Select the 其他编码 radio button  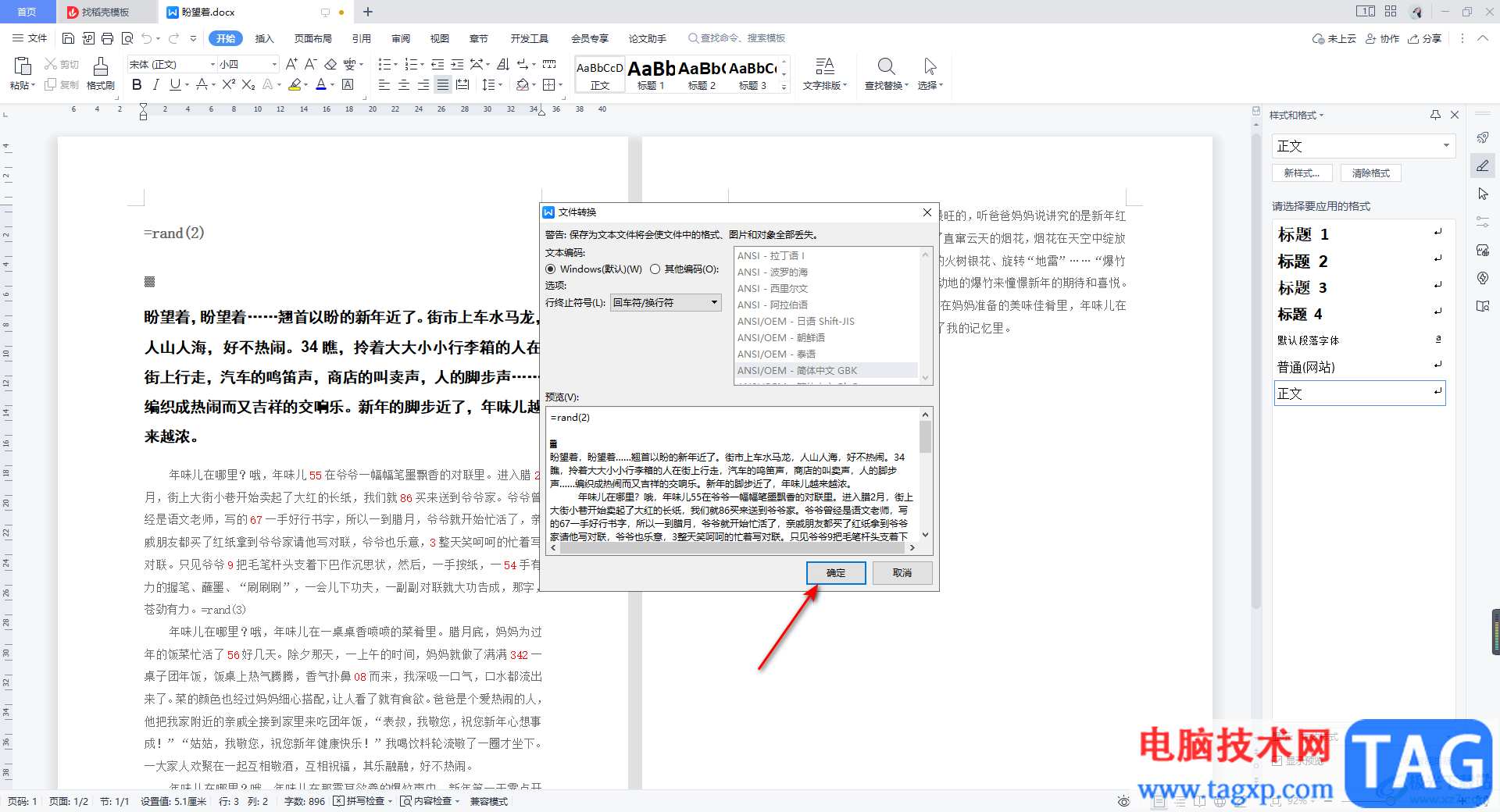click(x=655, y=269)
